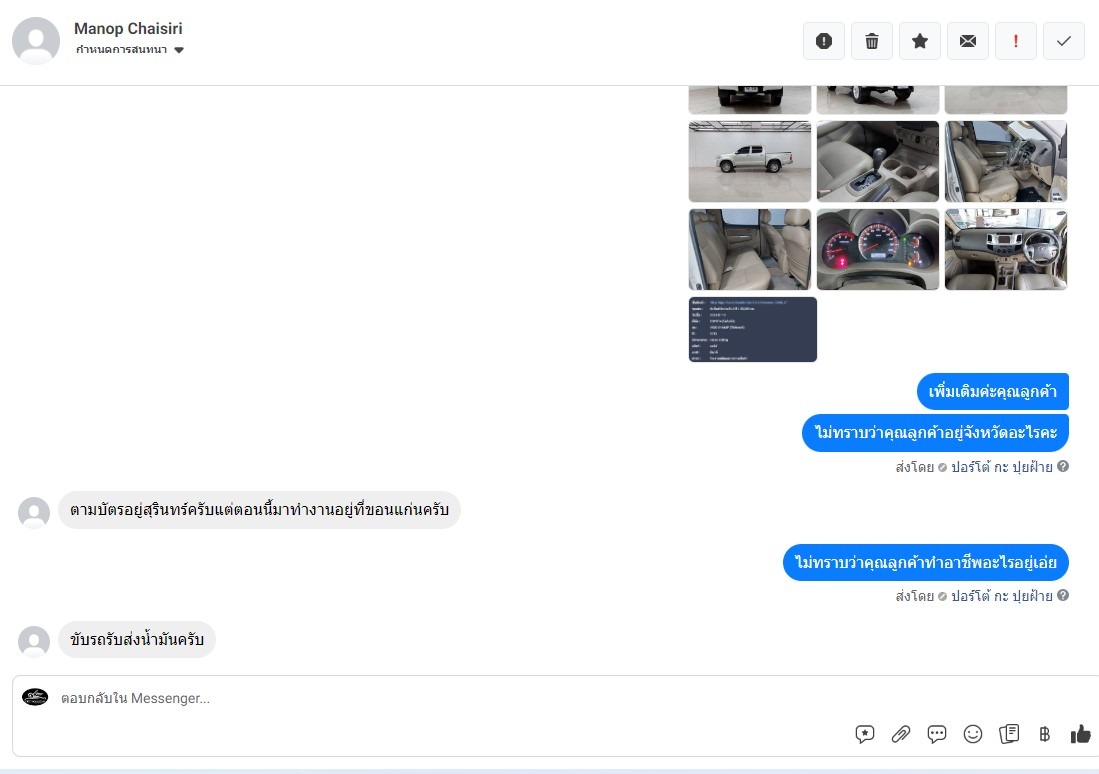Open help icon beside second sent-by label
The image size is (1099, 774).
point(1063,595)
